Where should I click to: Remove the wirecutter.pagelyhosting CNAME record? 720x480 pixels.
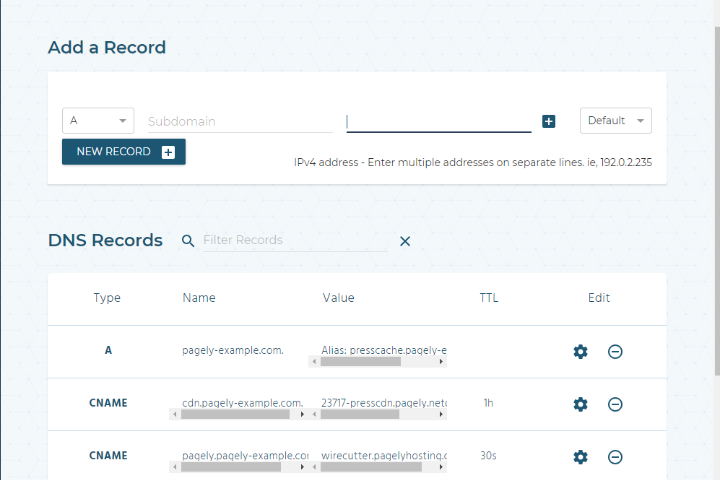pyautogui.click(x=615, y=457)
